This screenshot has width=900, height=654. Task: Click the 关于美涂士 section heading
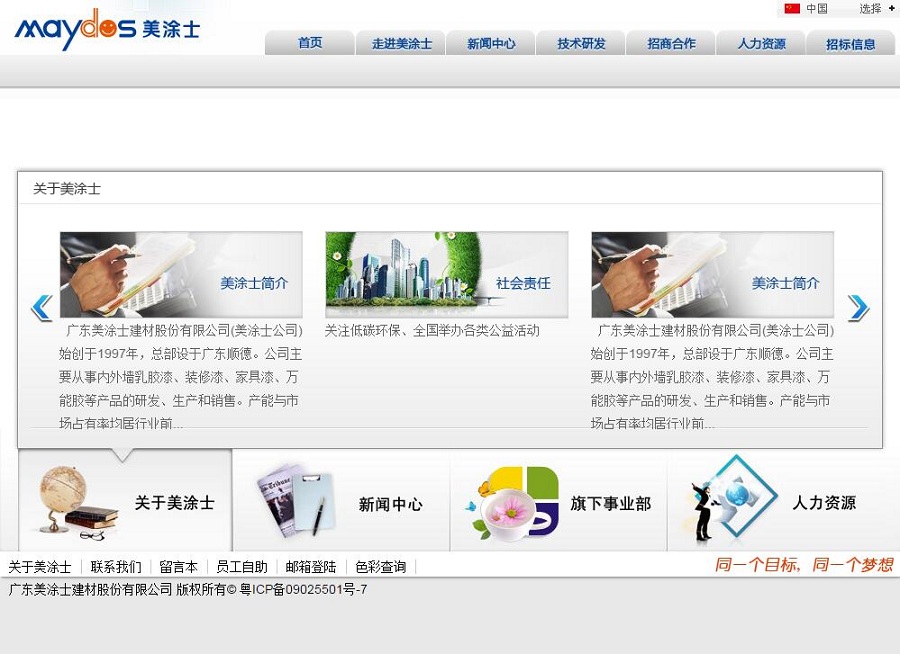coord(67,188)
